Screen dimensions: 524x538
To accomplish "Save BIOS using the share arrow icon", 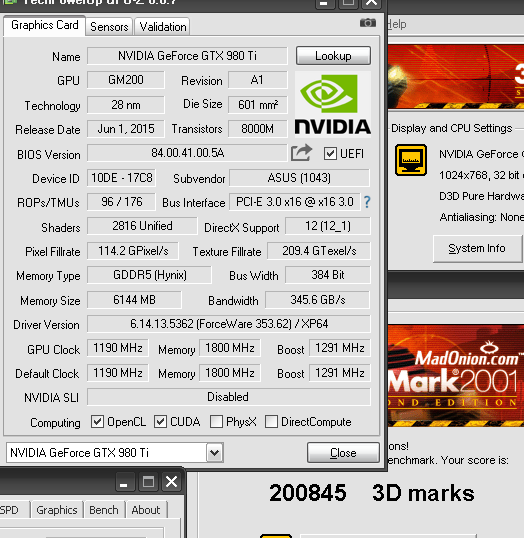I will pos(301,153).
